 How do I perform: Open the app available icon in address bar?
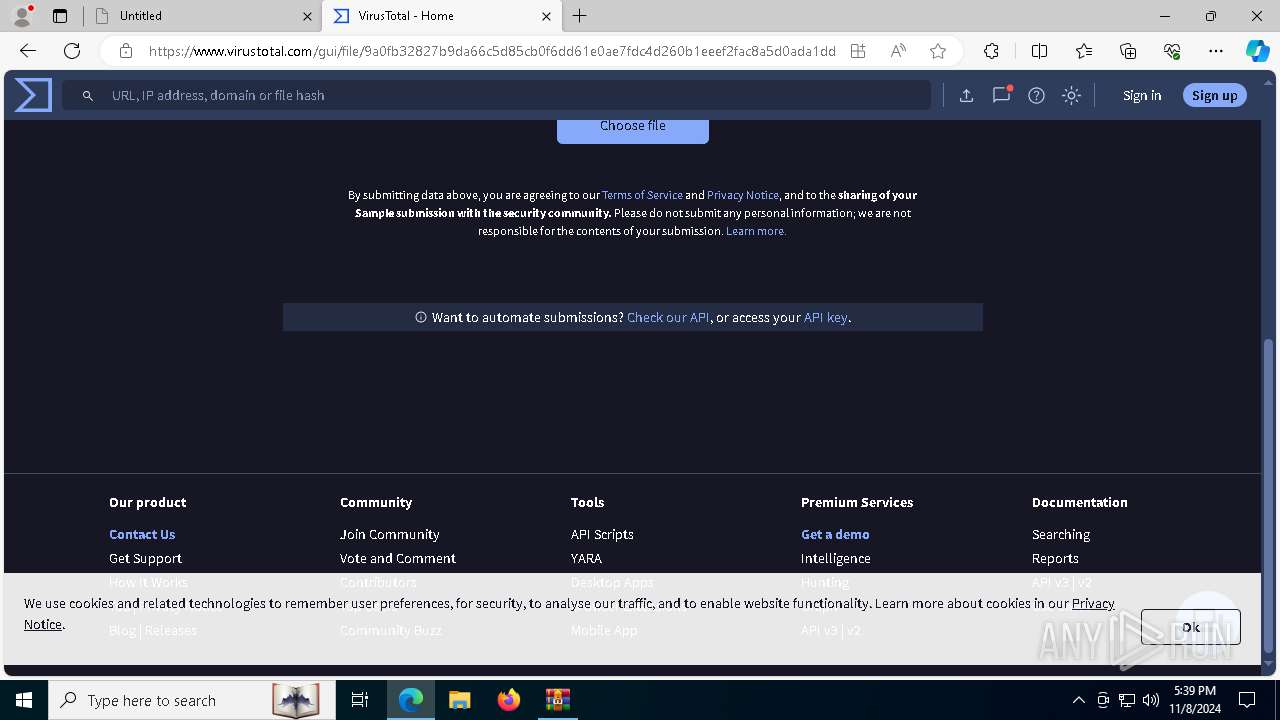[x=858, y=51]
